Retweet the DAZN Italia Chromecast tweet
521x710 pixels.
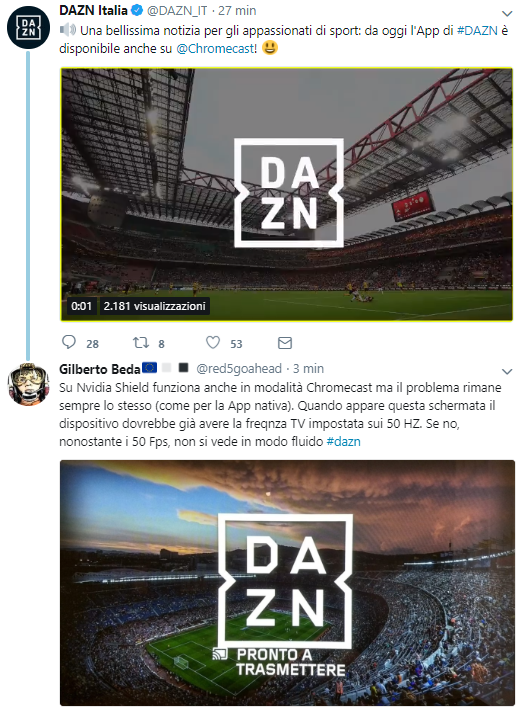point(141,342)
